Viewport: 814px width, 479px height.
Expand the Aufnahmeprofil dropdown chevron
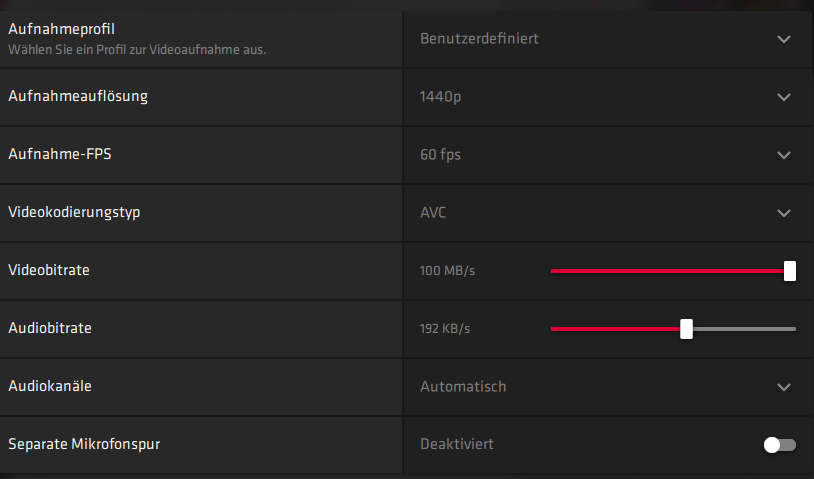pyautogui.click(x=784, y=39)
